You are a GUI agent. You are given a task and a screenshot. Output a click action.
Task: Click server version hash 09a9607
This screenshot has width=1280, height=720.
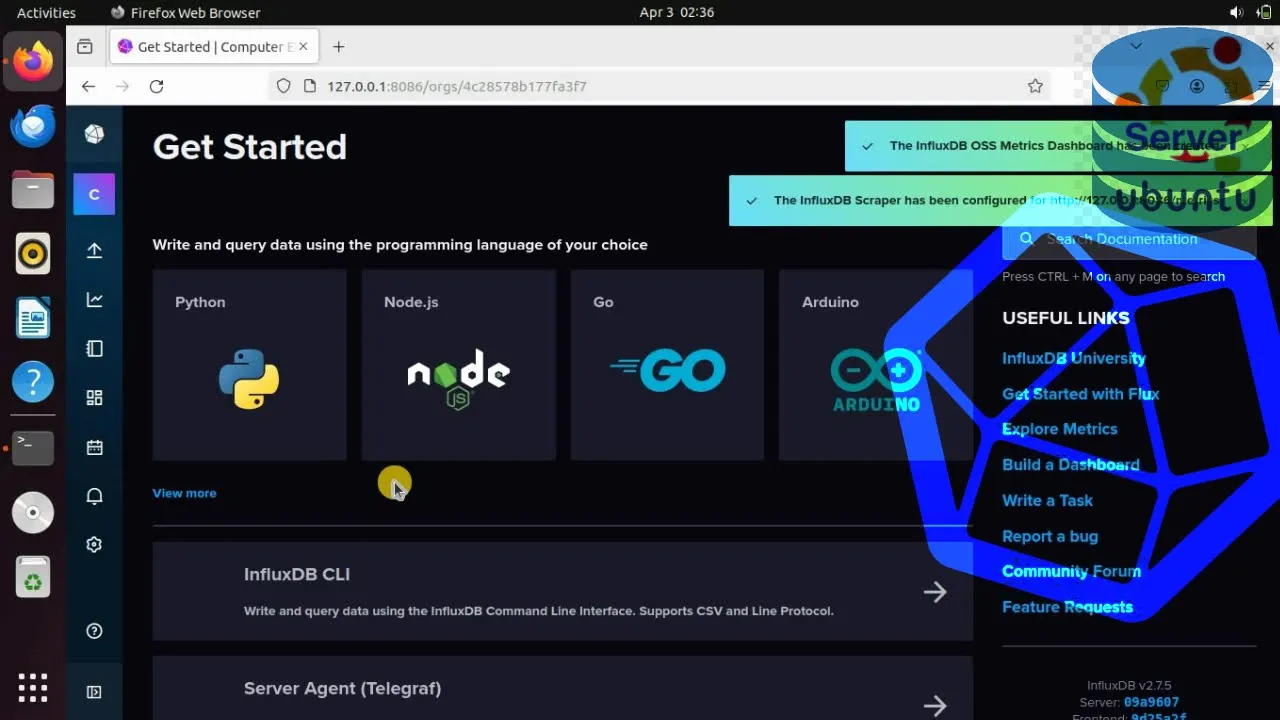1151,703
